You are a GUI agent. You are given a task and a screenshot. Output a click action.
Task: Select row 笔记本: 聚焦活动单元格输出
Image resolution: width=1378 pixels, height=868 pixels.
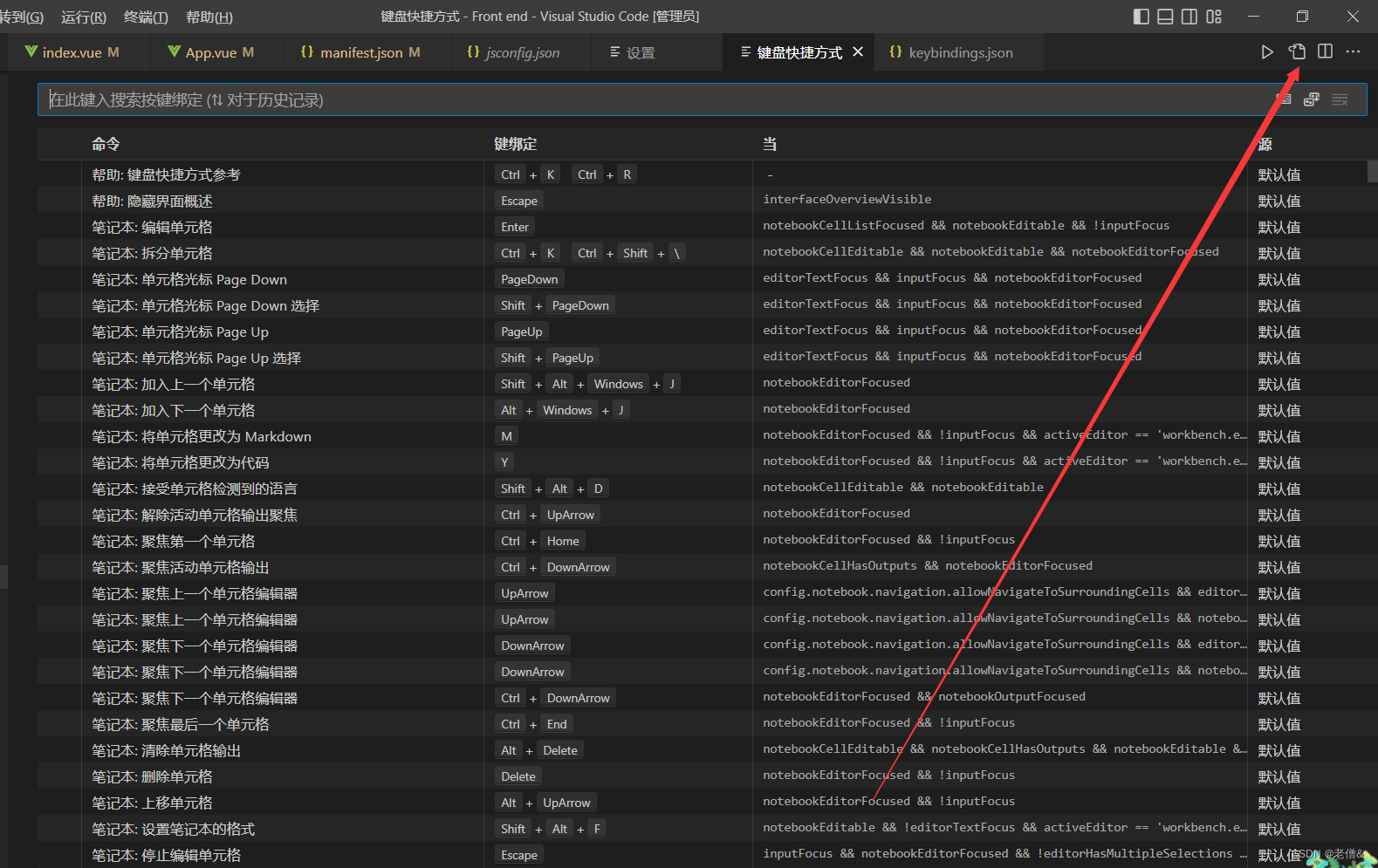click(x=703, y=567)
